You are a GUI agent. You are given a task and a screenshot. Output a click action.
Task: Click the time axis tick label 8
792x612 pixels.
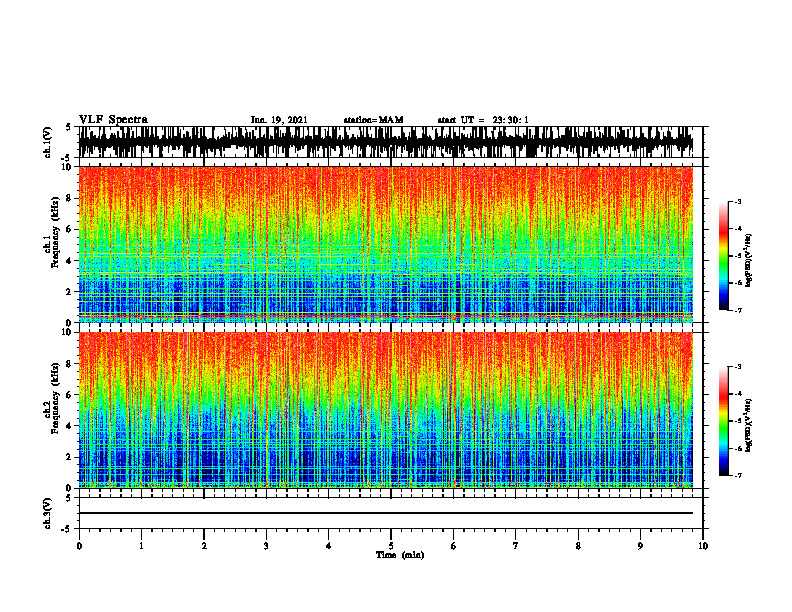pos(578,546)
